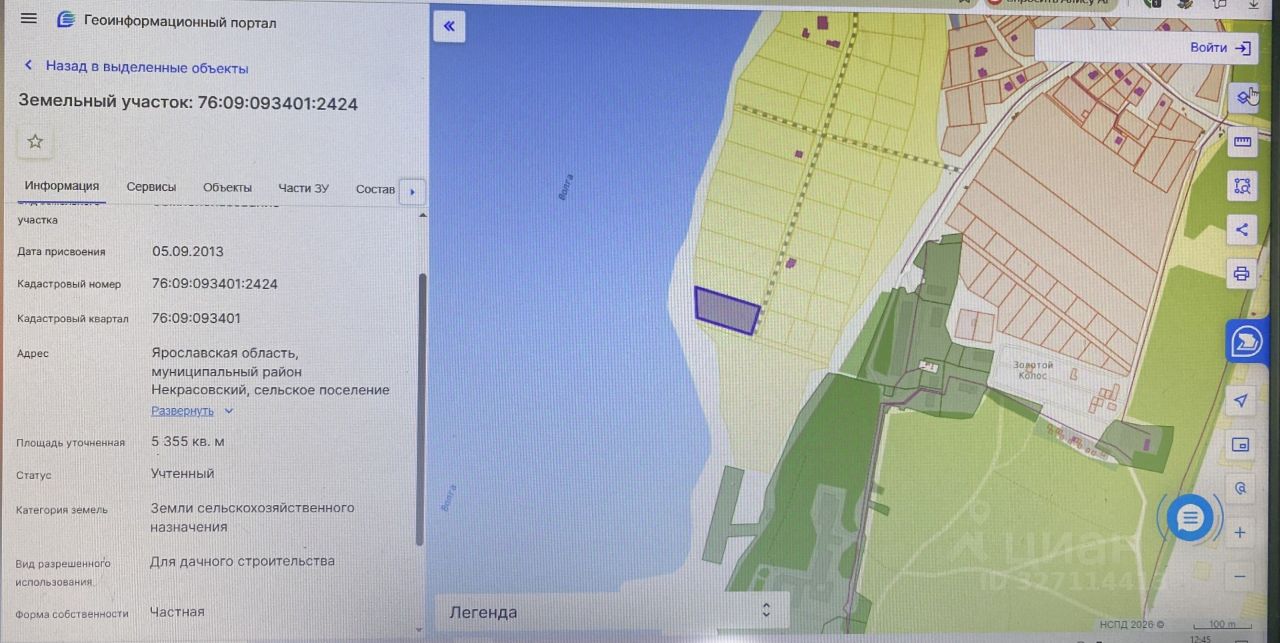Open the hamburger main menu
The width and height of the screenshot is (1280, 643).
(29, 19)
